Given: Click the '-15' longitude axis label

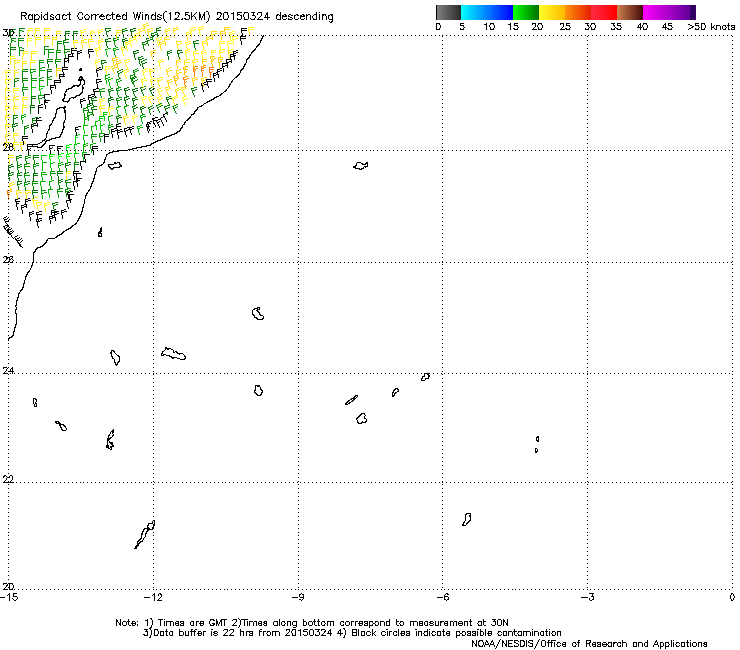Looking at the screenshot, I should (x=9, y=598).
